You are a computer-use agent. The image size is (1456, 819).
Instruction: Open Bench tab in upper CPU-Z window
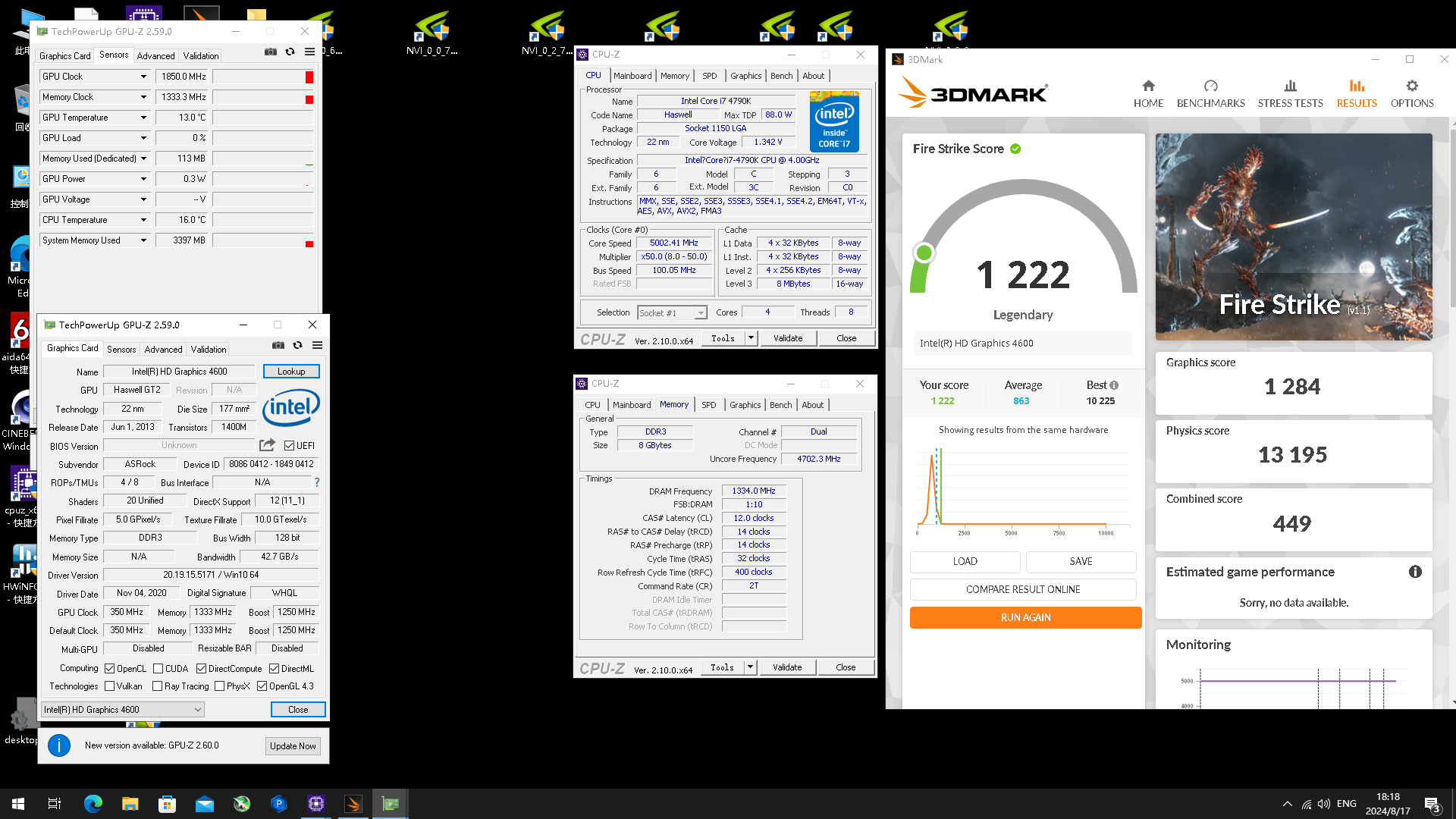coord(781,76)
